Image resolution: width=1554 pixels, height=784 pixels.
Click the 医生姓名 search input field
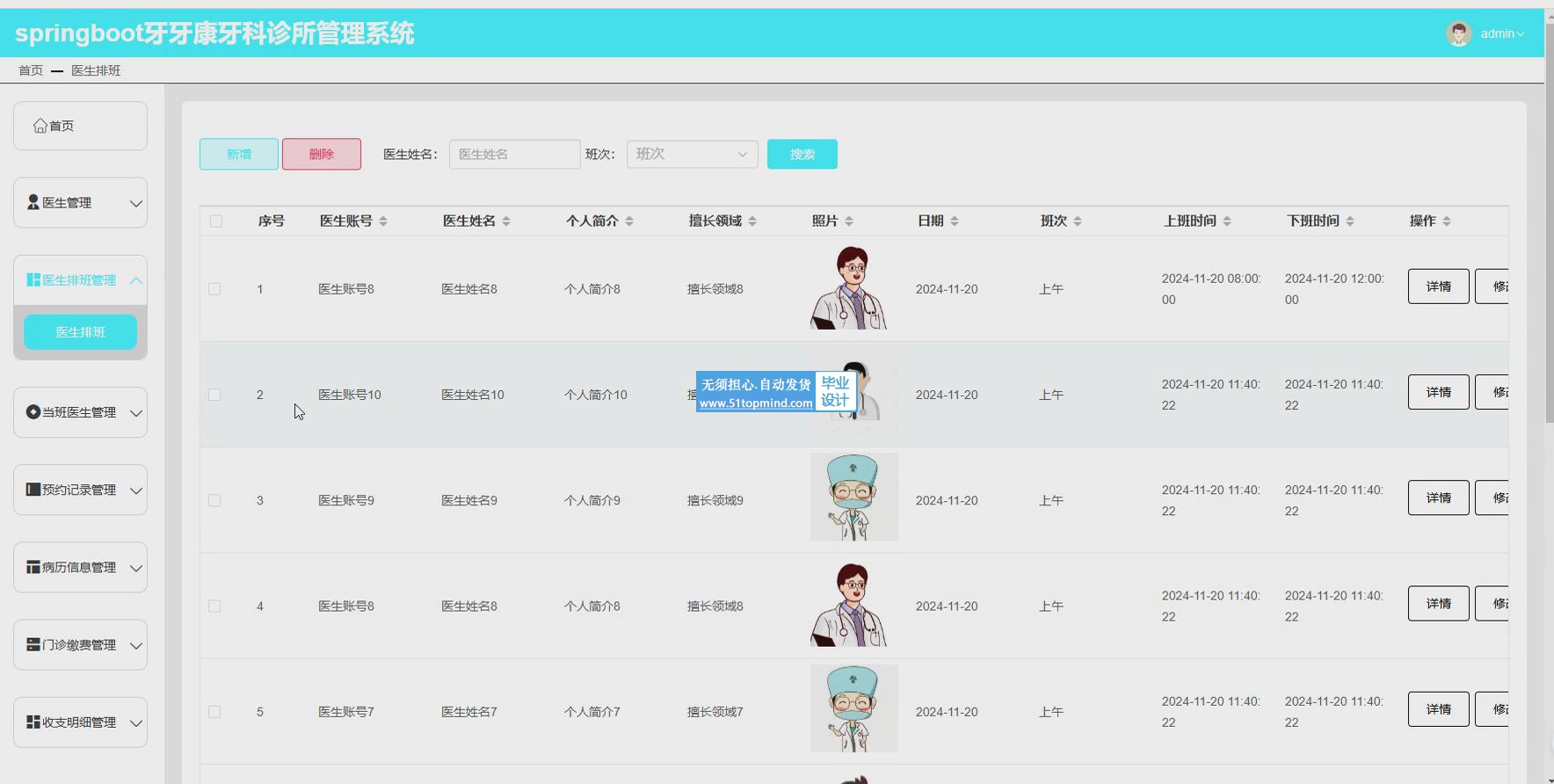point(514,154)
